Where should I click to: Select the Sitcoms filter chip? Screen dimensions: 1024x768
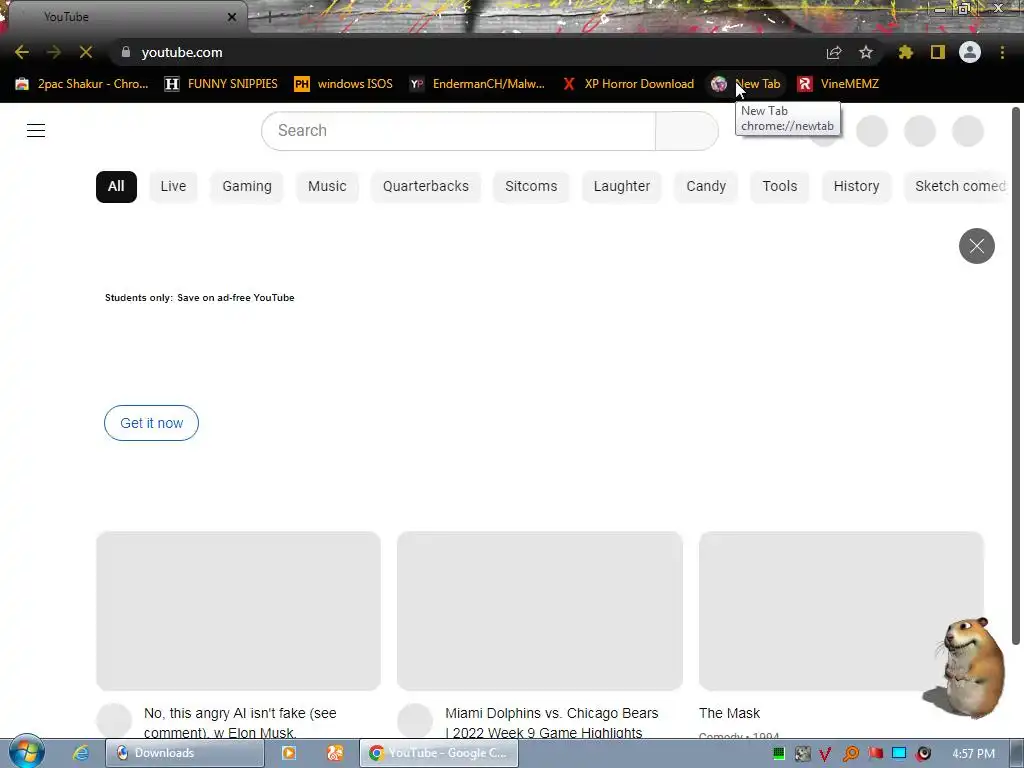pos(531,187)
